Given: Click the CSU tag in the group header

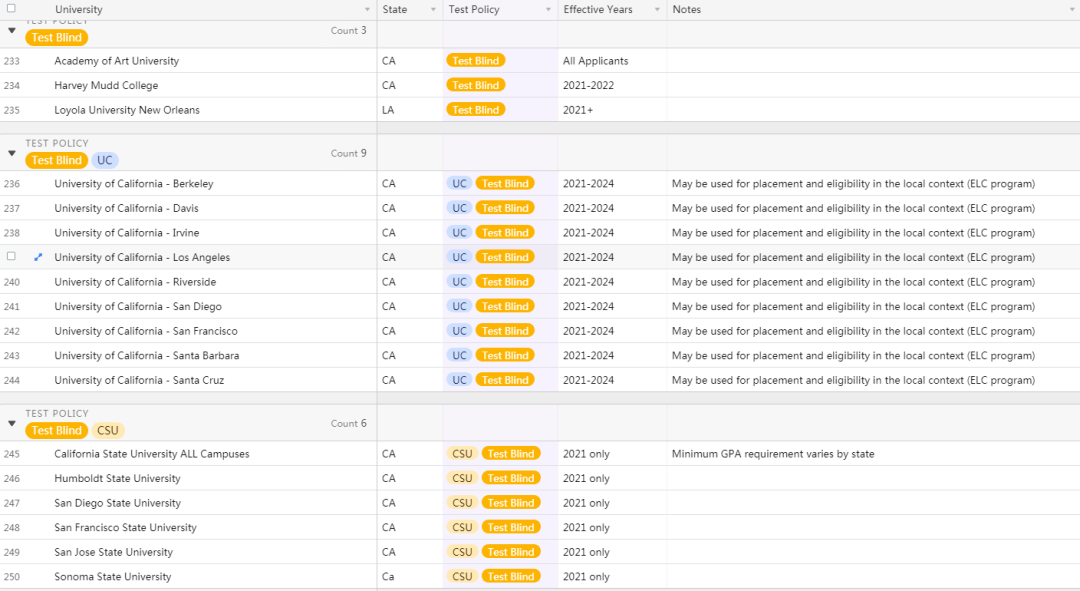Looking at the screenshot, I should (108, 431).
